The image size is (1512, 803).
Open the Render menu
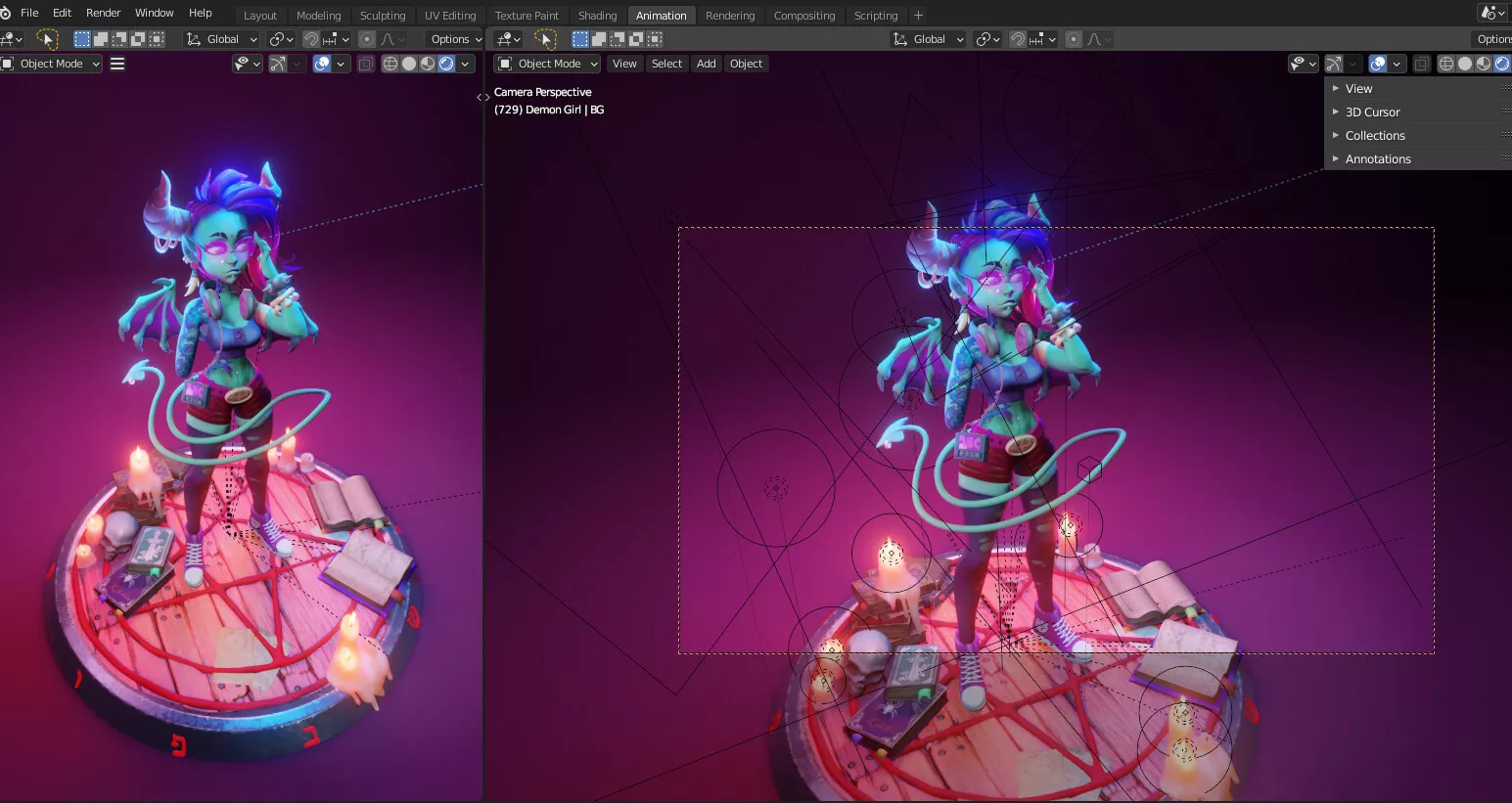[x=103, y=13]
